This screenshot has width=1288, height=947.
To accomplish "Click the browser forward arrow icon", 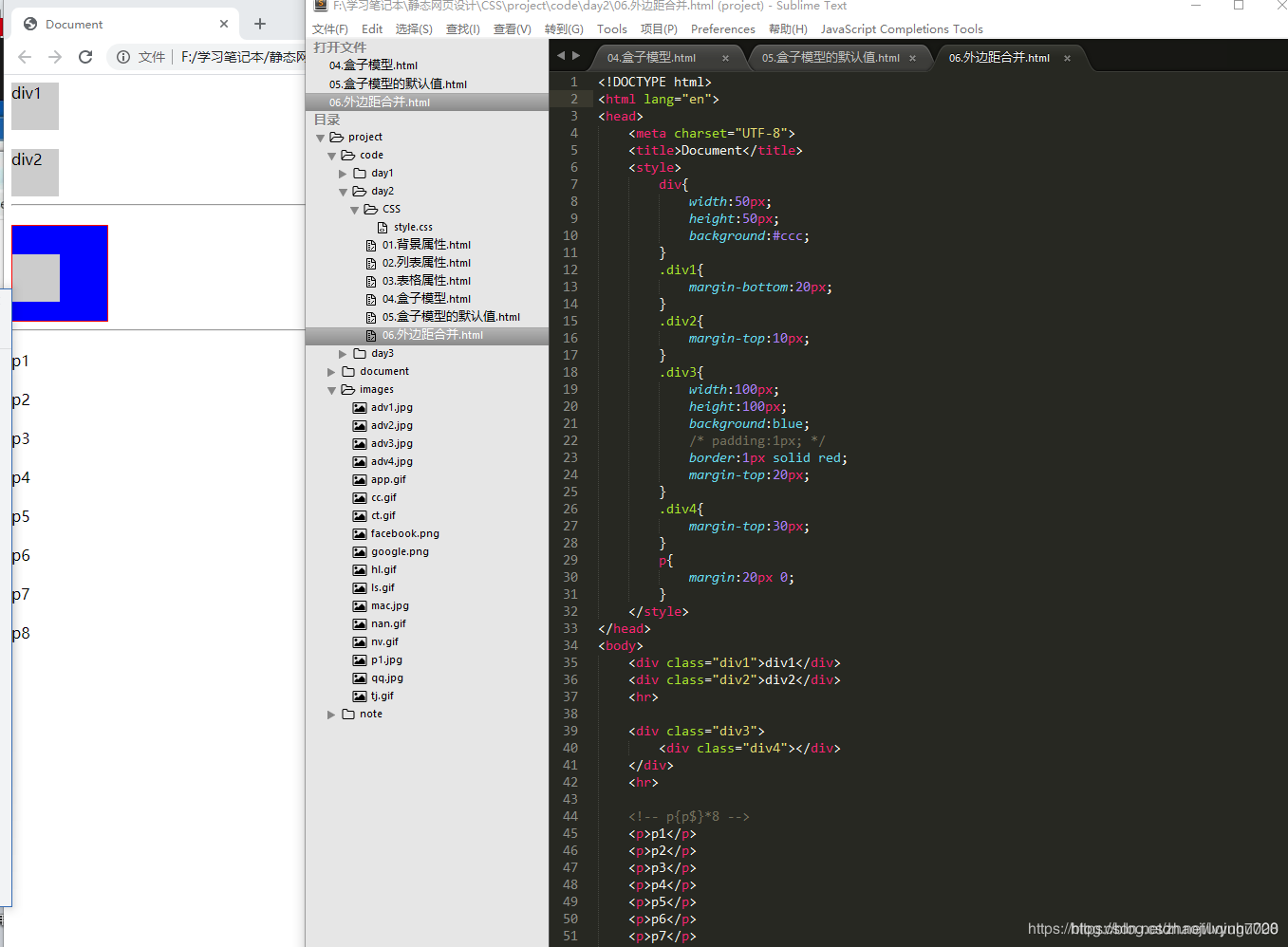I will [x=55, y=57].
